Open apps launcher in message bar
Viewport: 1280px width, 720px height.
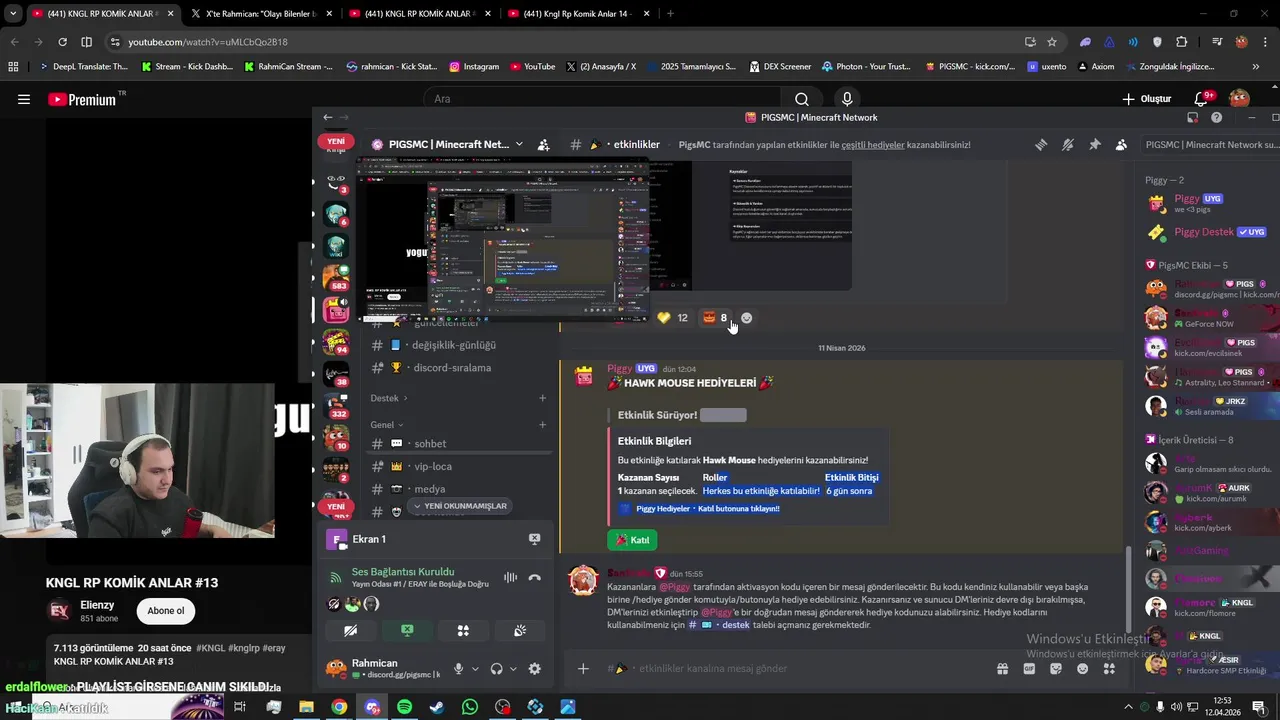pyautogui.click(x=1109, y=669)
